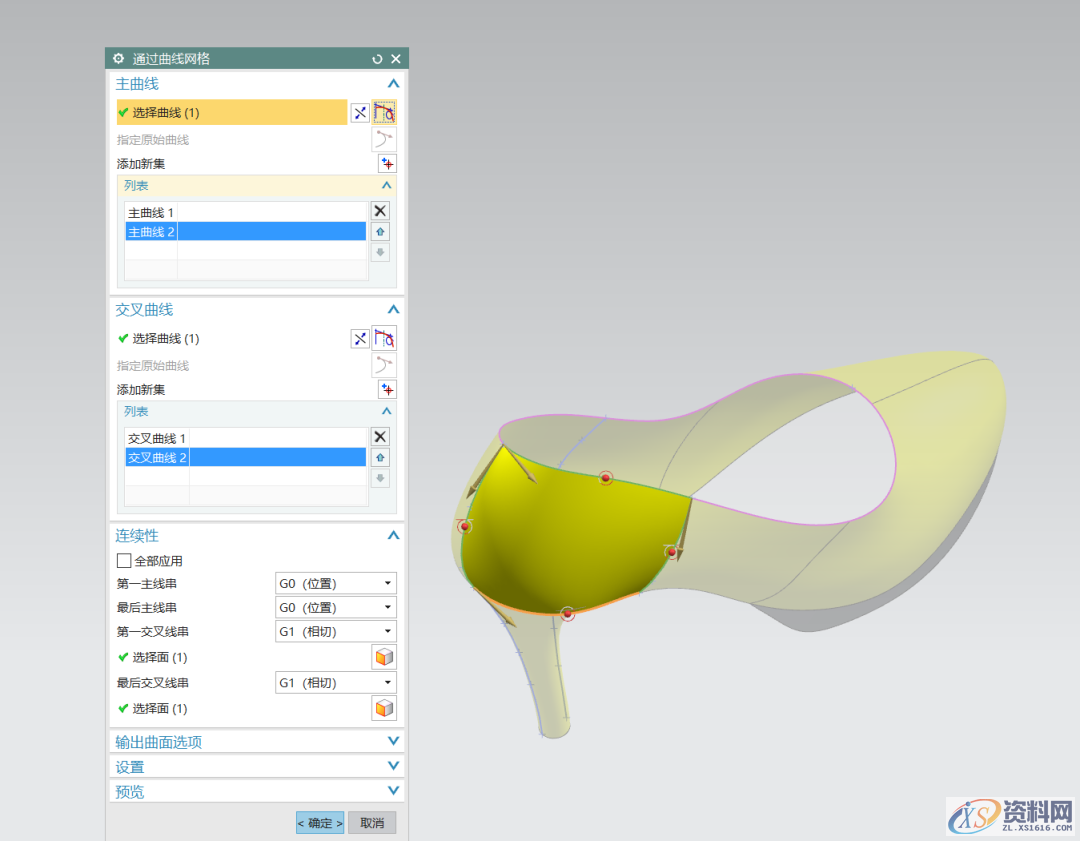Open 第一交叉线串 G1 dropdown

(x=336, y=631)
